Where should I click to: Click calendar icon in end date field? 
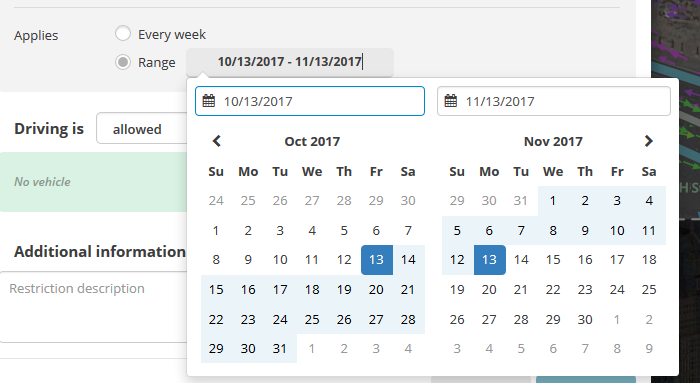point(451,101)
